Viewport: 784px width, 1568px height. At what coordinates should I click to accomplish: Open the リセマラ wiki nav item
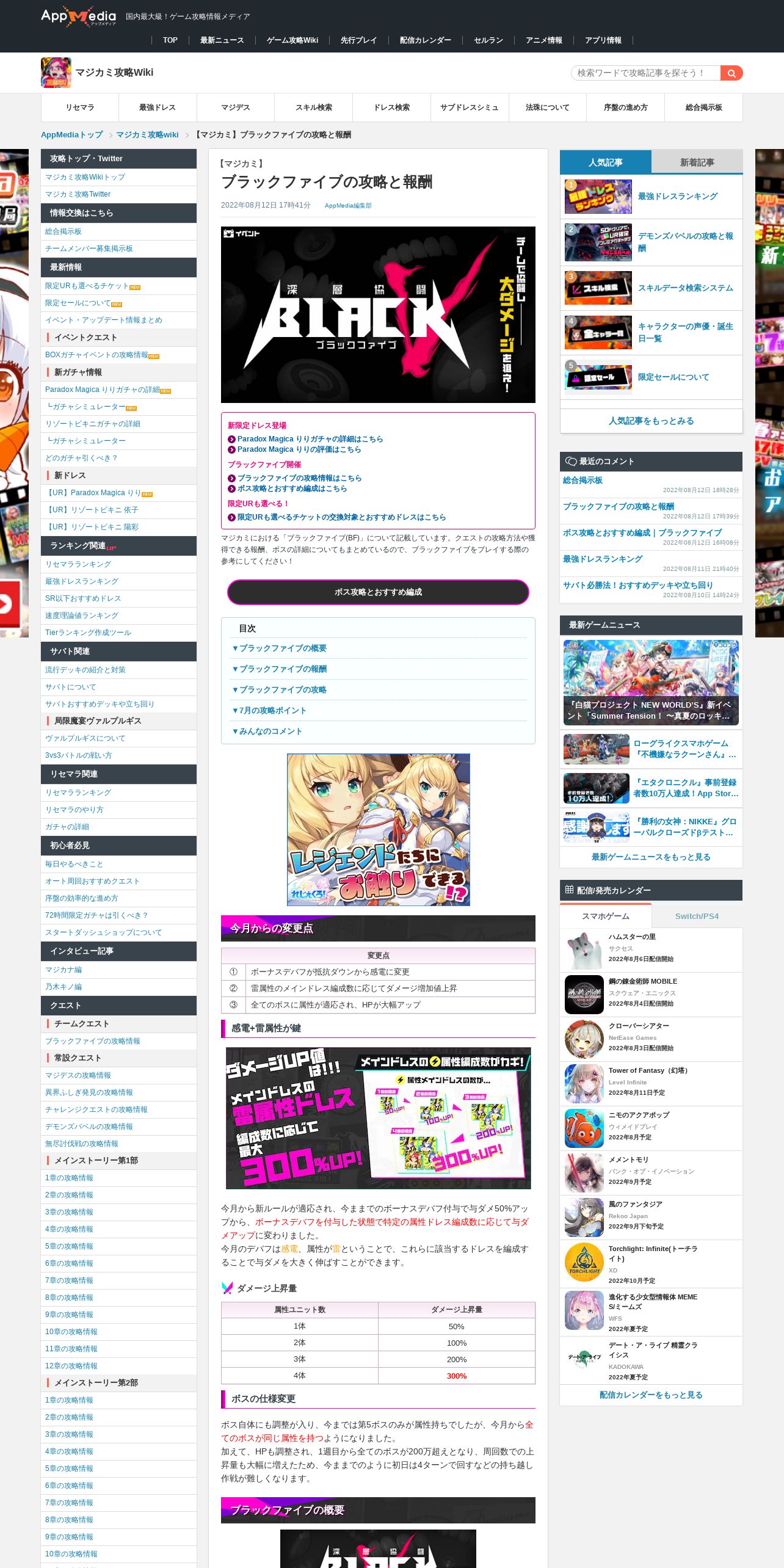[x=80, y=107]
